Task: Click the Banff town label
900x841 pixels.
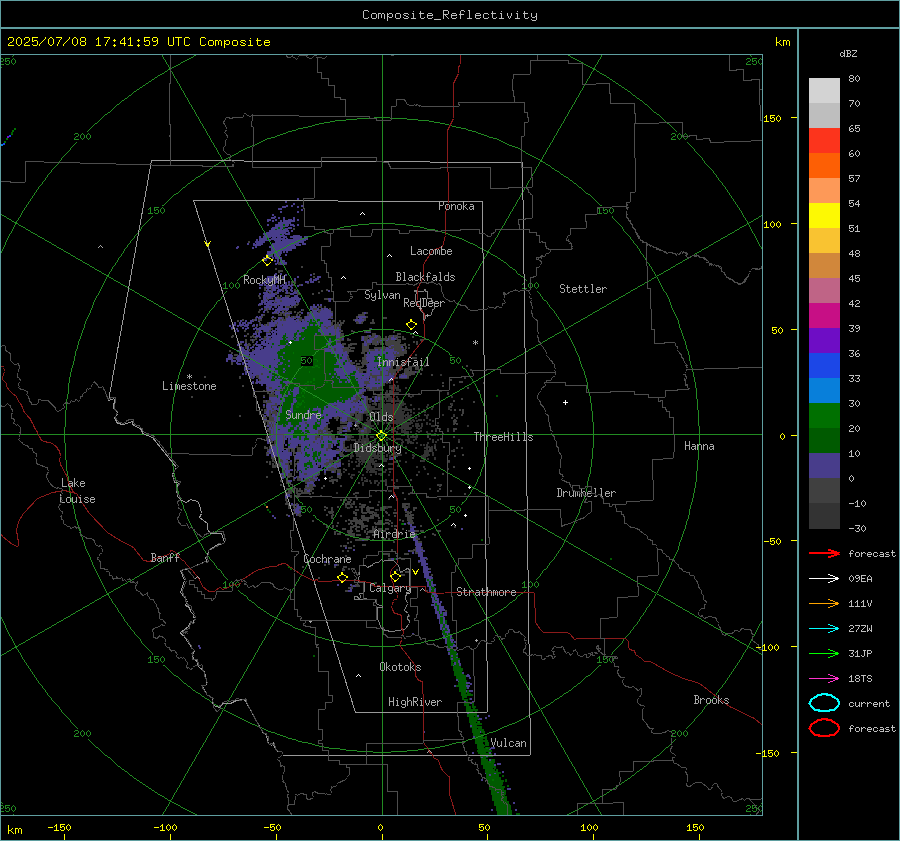Action: pos(165,558)
